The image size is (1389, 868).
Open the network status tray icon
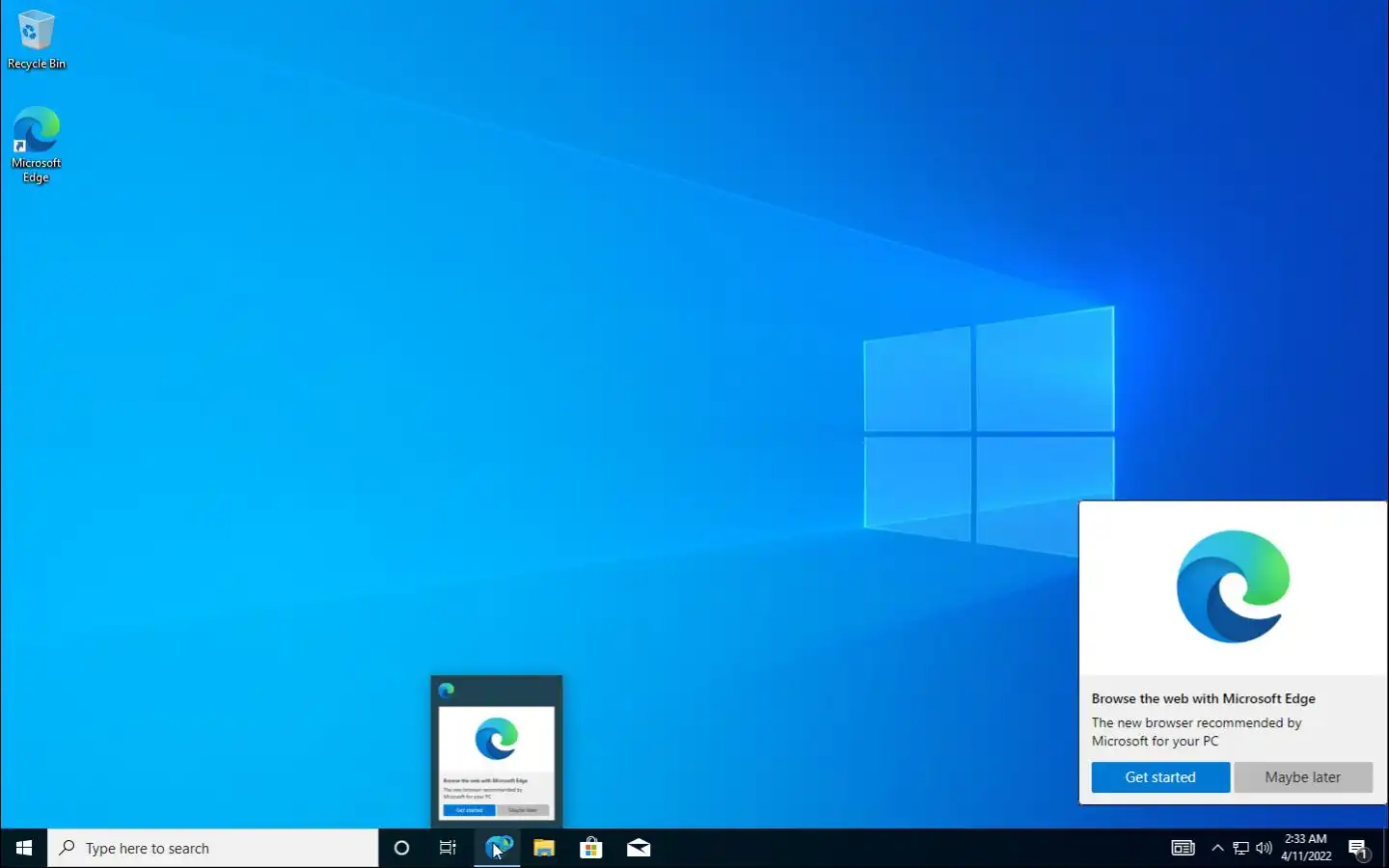[1240, 848]
